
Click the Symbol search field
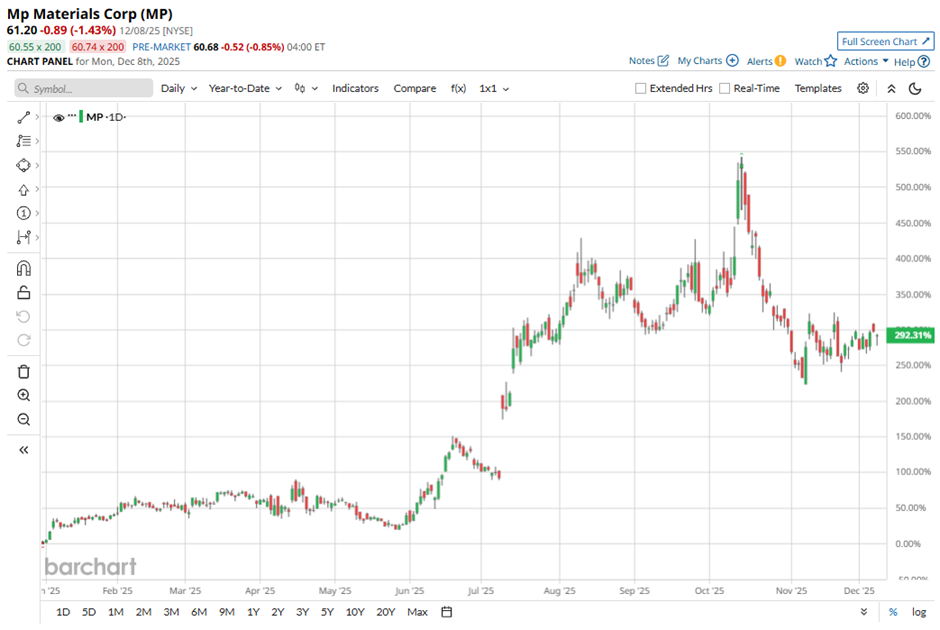(84, 88)
